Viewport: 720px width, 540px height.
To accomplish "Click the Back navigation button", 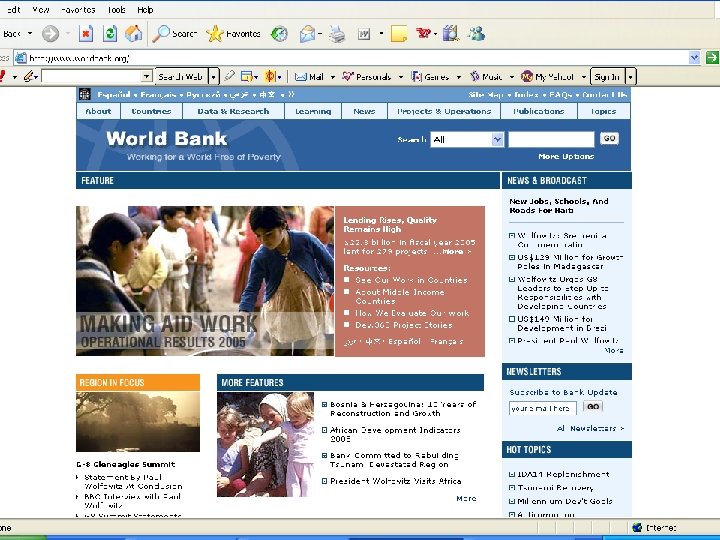I will (x=12, y=33).
